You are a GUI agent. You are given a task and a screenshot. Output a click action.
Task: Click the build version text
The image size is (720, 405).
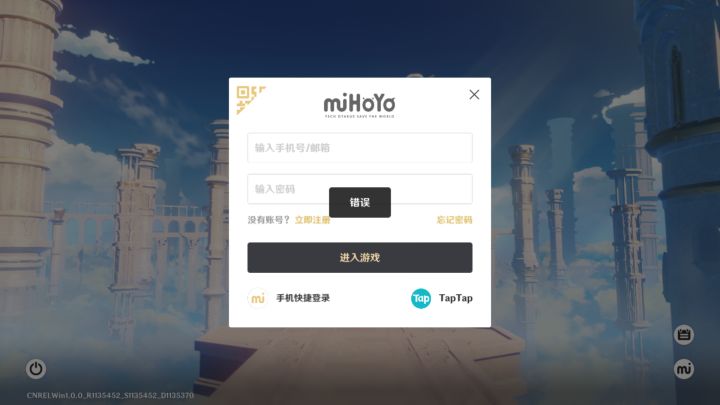(110, 395)
